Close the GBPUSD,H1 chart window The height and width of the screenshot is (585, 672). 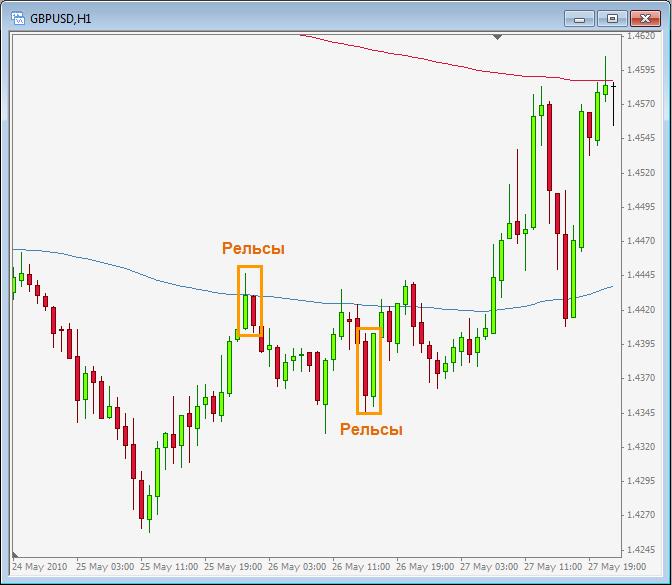645,19
